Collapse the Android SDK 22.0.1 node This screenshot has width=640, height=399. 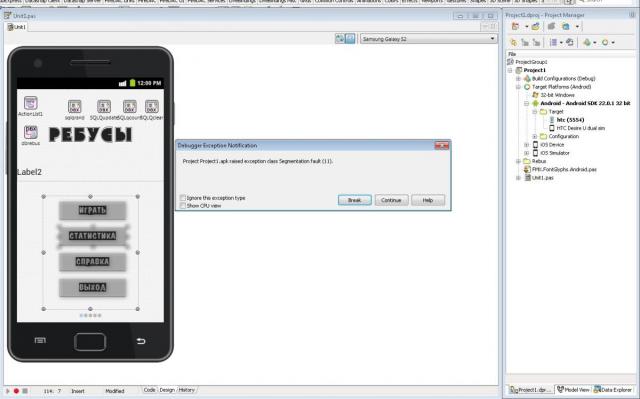click(x=527, y=103)
